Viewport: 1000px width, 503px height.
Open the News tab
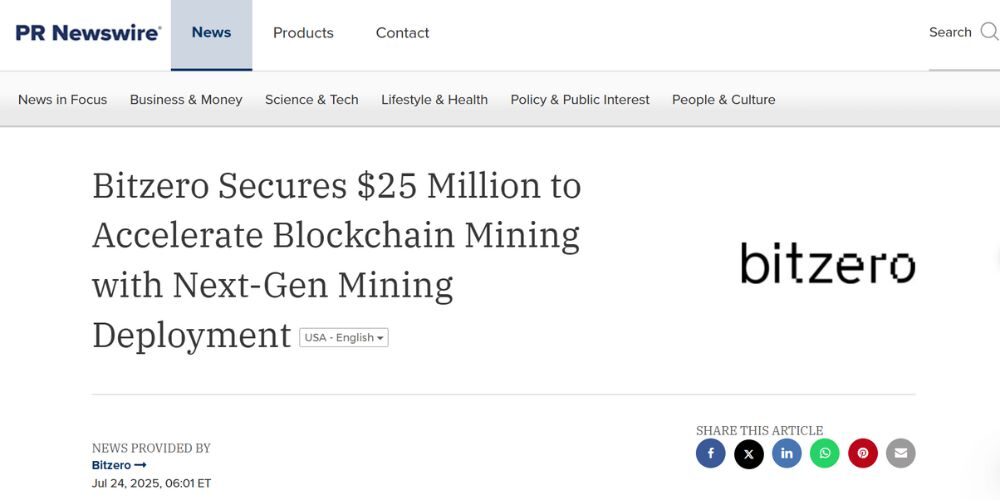coord(211,33)
